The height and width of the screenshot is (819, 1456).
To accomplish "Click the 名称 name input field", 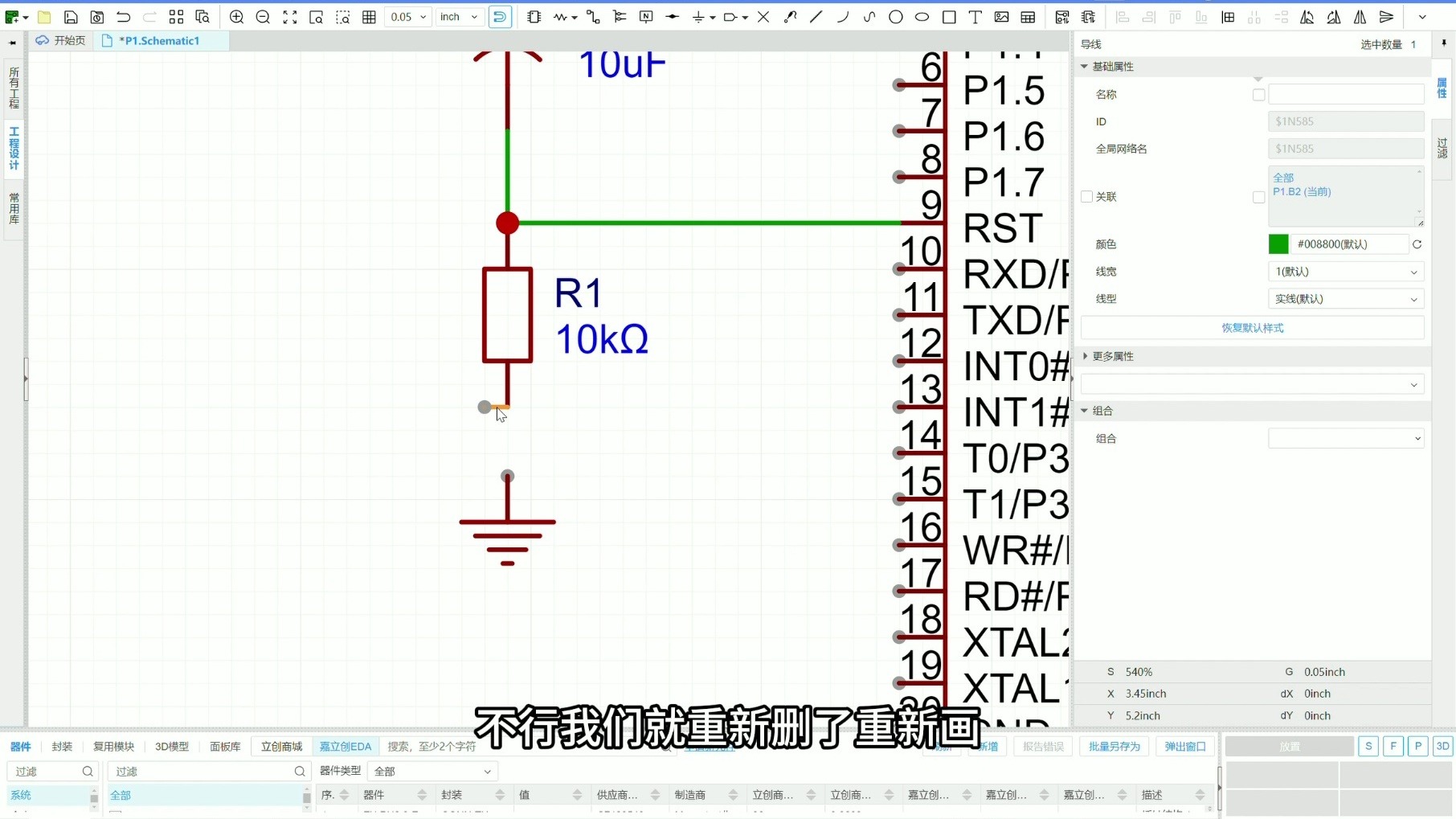I will point(1346,95).
